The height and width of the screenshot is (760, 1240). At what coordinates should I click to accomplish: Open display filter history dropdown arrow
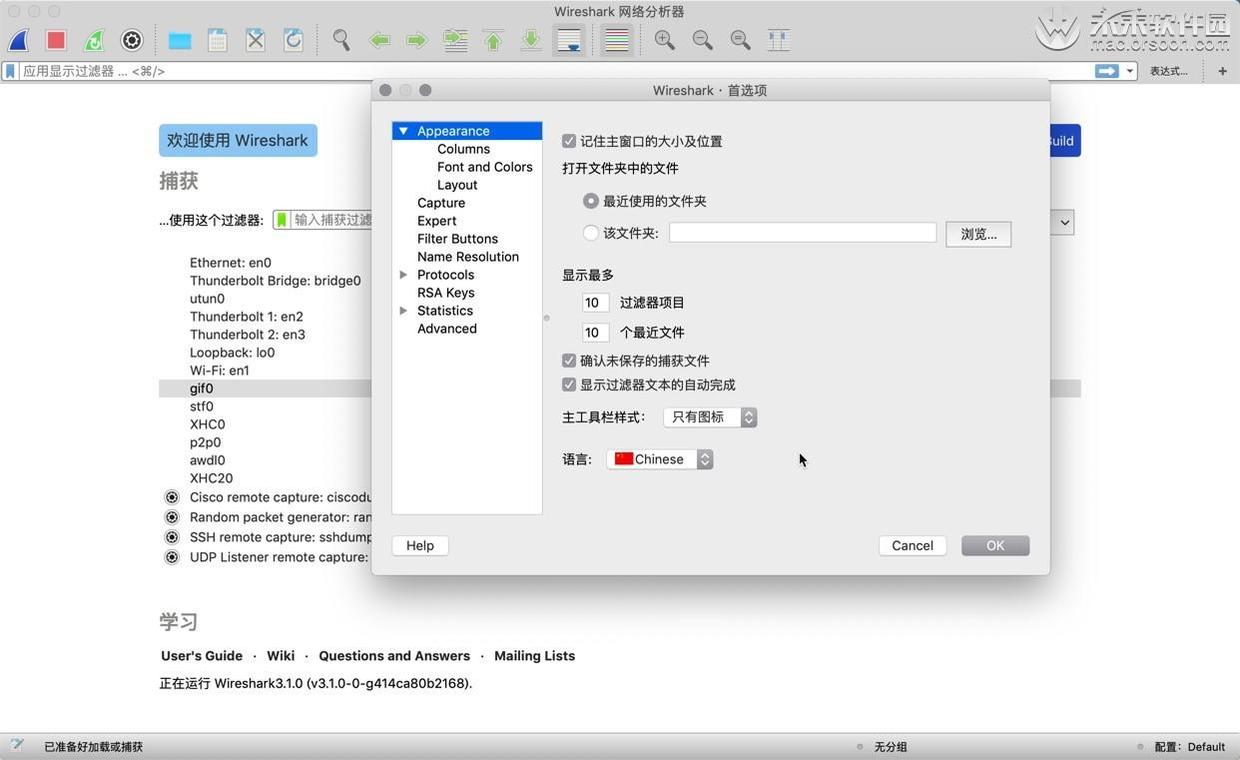[1130, 71]
